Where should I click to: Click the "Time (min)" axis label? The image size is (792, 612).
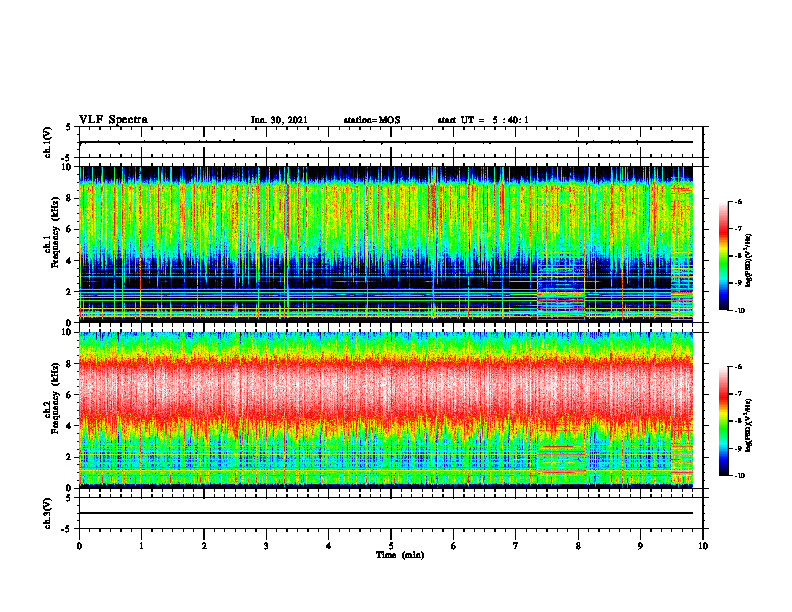pyautogui.click(x=400, y=555)
